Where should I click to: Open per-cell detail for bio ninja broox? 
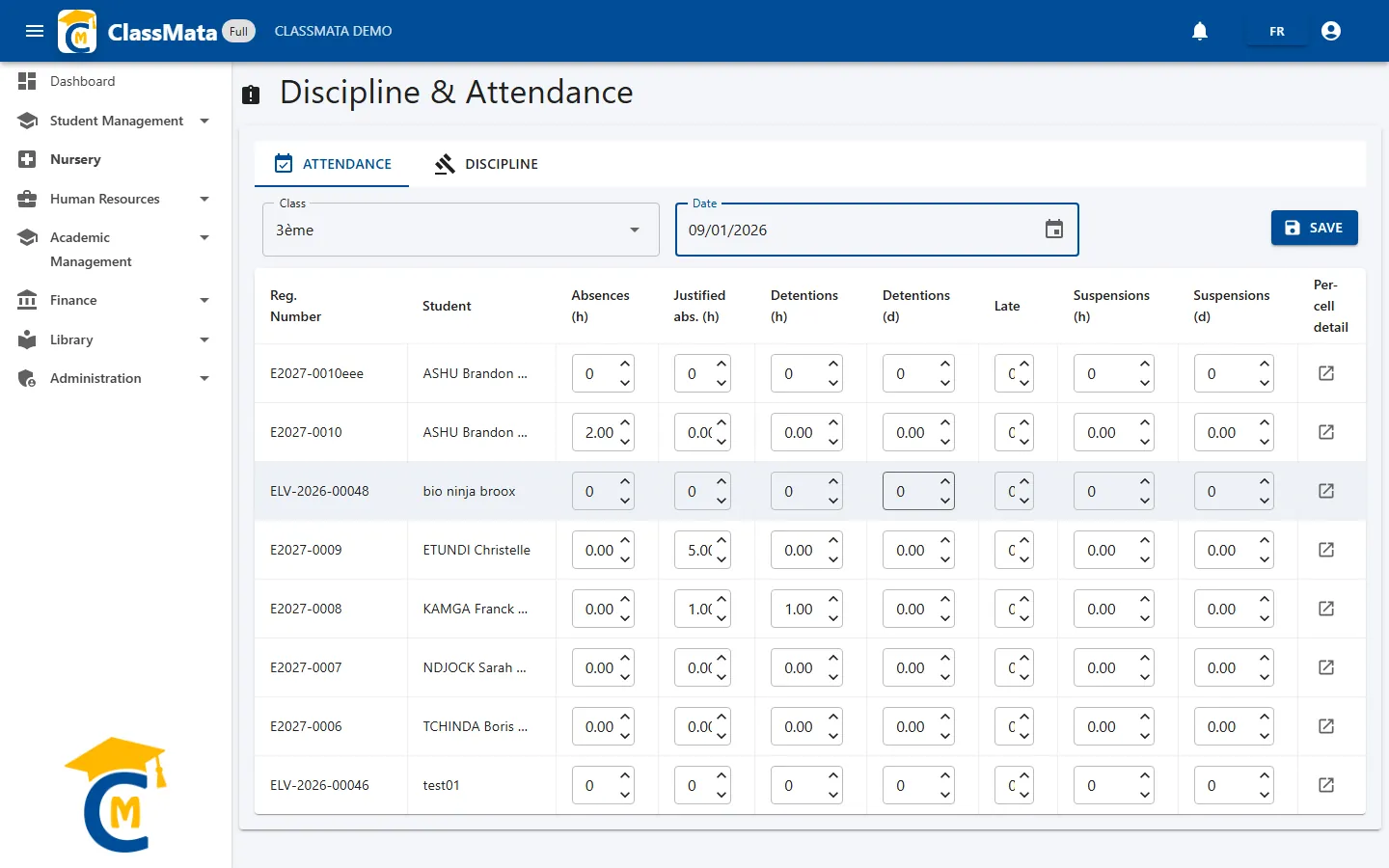(x=1326, y=491)
